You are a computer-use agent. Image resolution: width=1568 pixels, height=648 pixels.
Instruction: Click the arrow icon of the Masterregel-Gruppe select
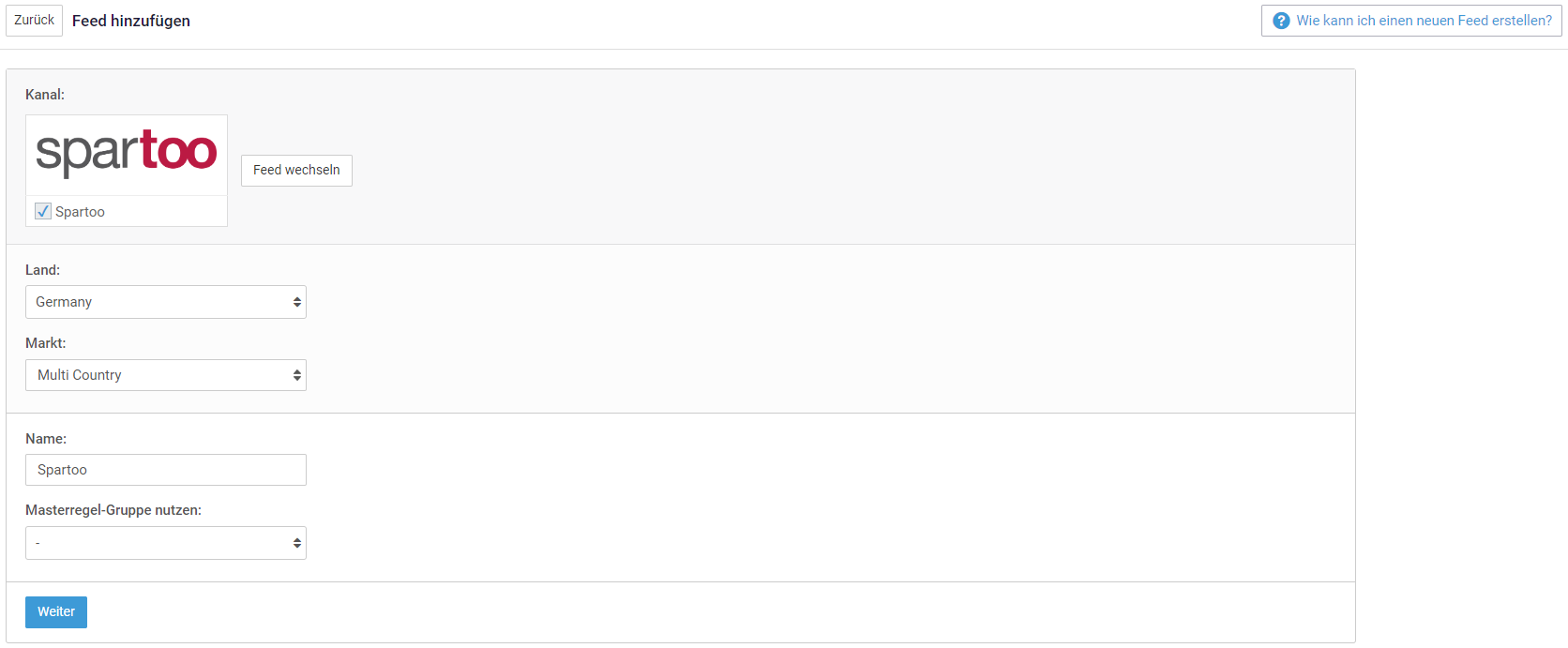pyautogui.click(x=297, y=543)
